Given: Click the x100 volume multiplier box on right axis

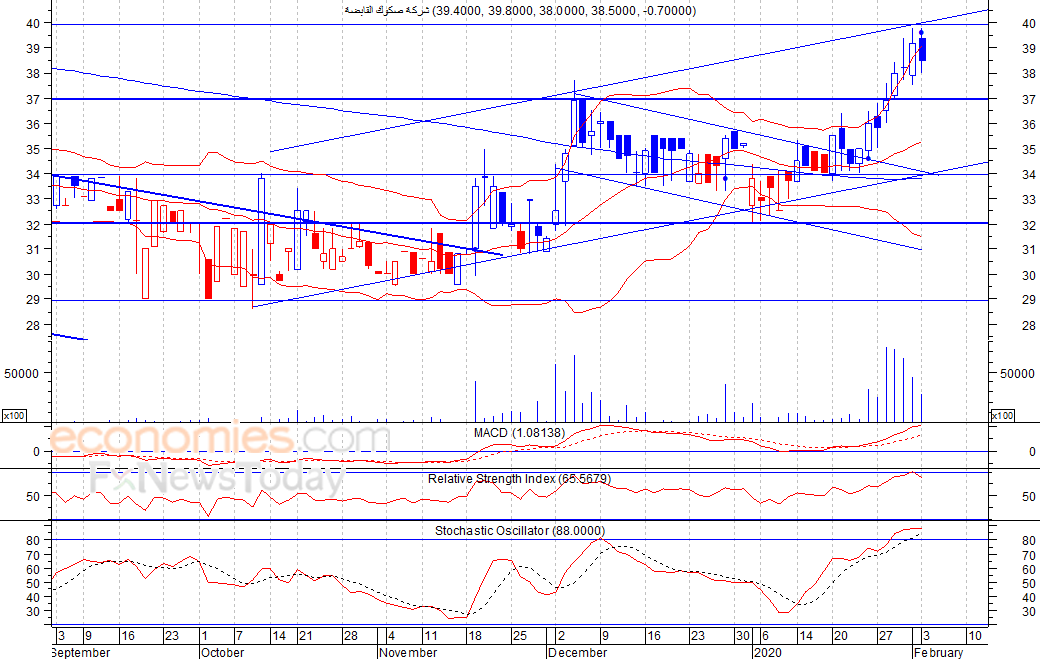Looking at the screenshot, I should [1002, 416].
